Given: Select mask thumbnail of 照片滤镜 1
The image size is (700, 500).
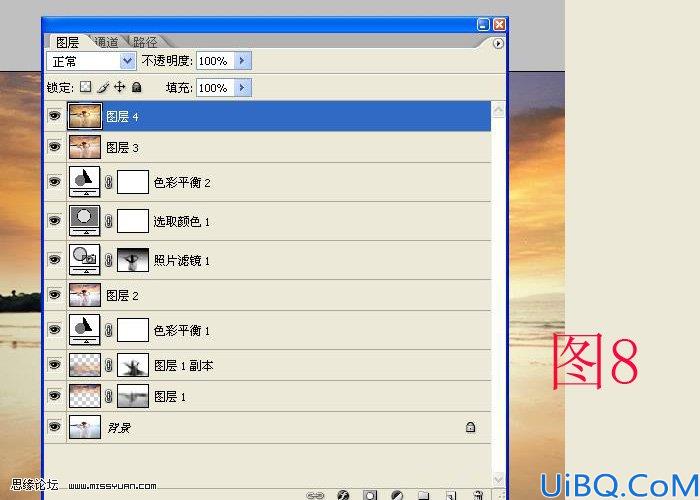Looking at the screenshot, I should 133,260.
